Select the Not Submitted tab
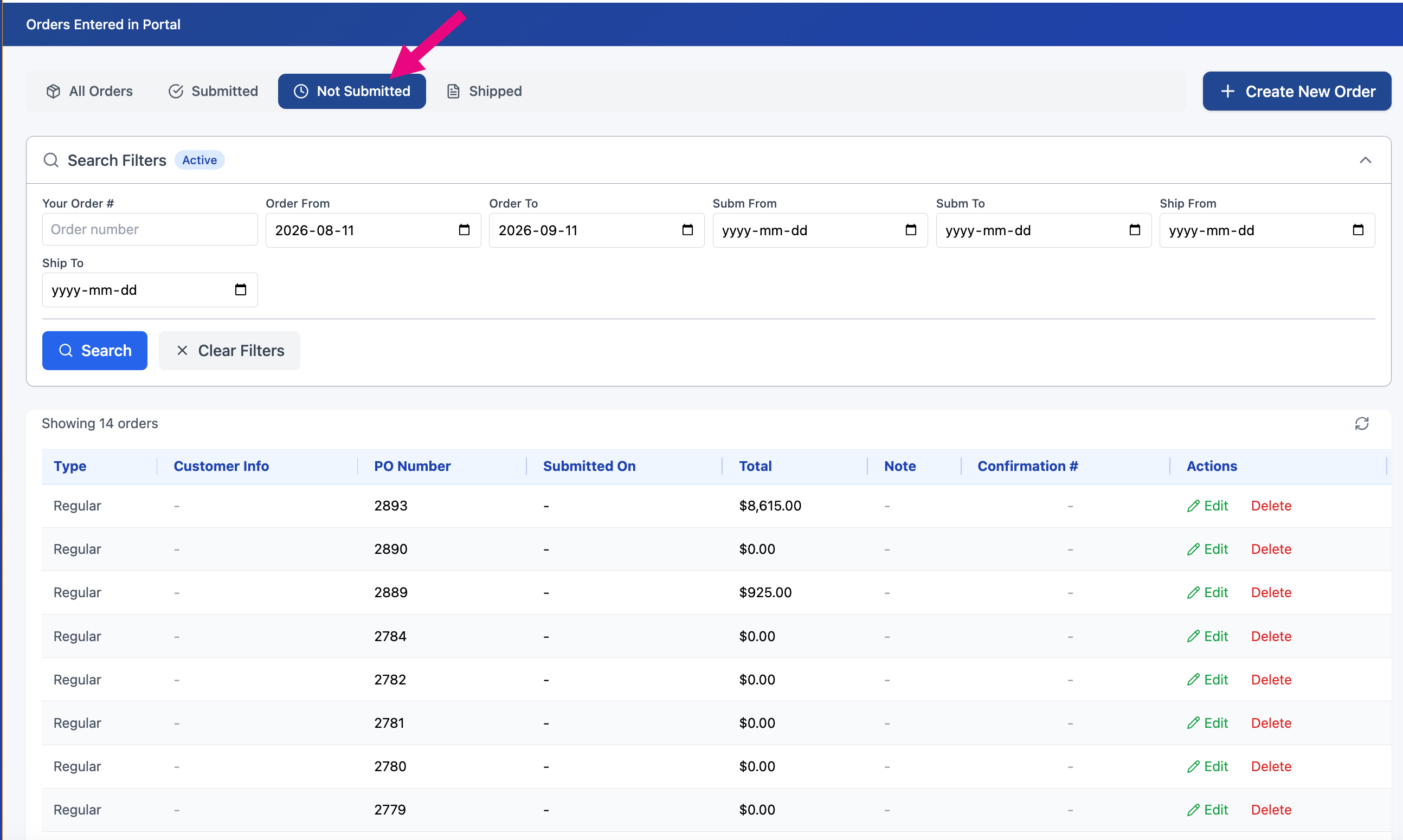This screenshot has width=1403, height=840. [352, 91]
